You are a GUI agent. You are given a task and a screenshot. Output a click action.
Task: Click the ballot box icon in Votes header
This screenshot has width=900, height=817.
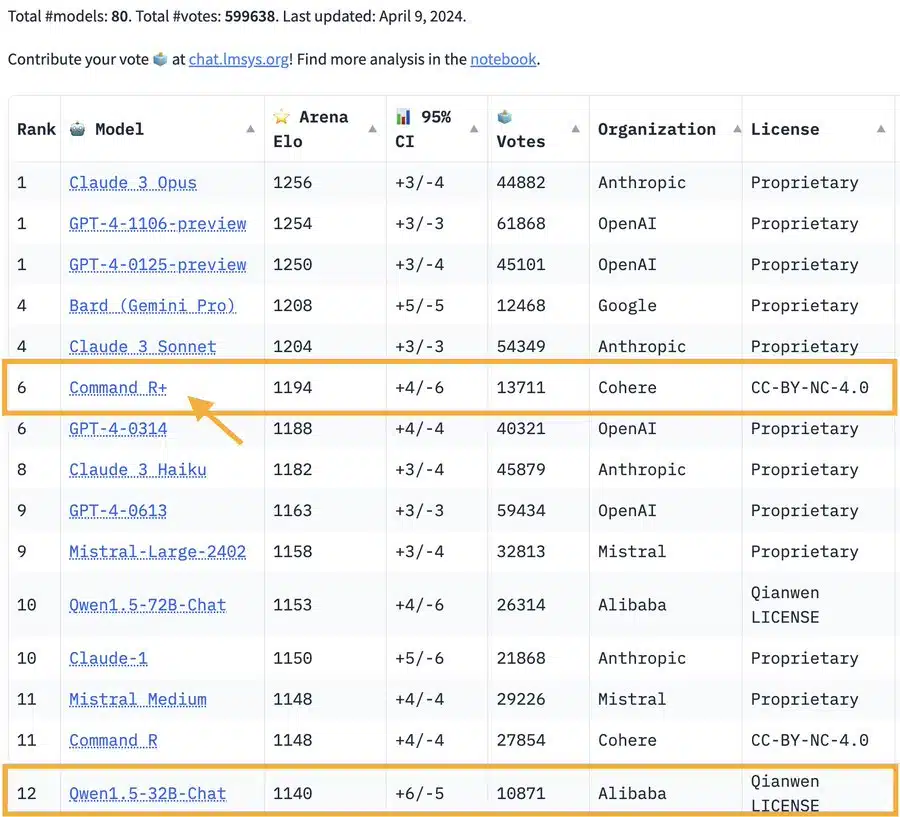point(505,117)
